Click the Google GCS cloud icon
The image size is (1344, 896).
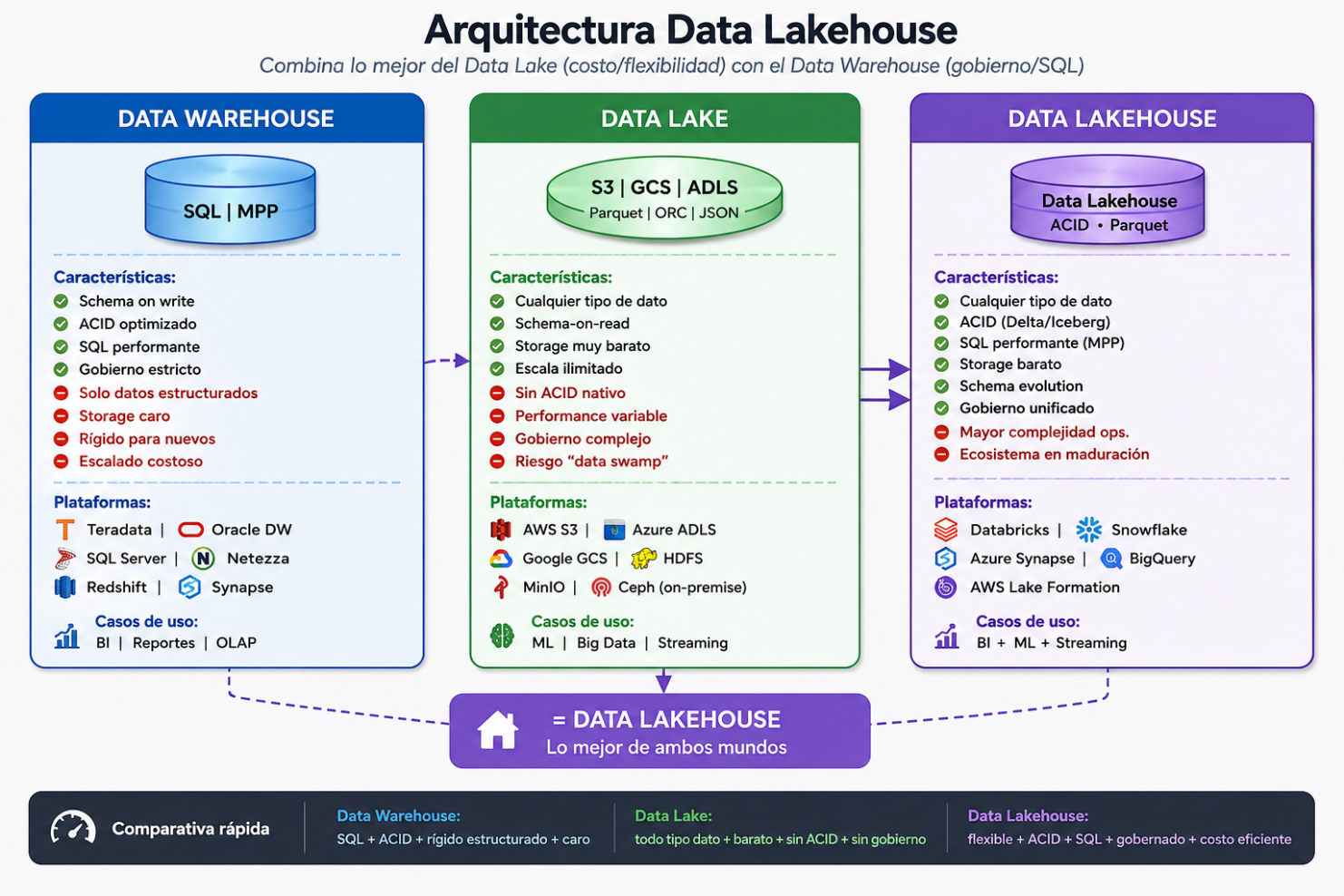(x=502, y=559)
